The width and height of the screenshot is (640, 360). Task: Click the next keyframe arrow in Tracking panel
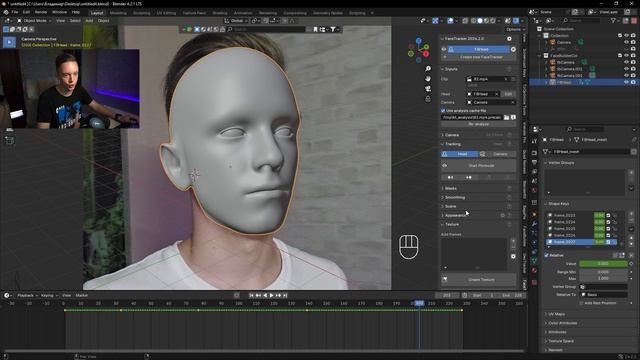(x=469, y=177)
